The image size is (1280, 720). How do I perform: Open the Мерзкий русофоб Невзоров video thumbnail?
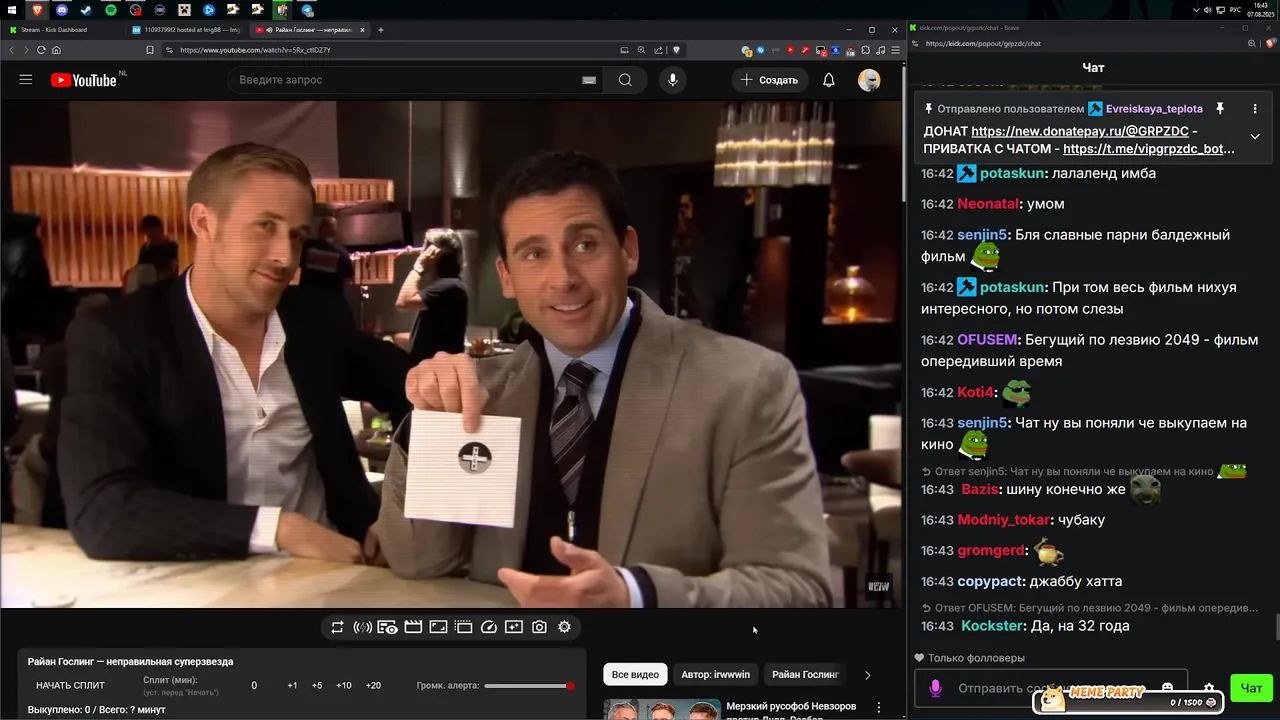[x=661, y=709]
